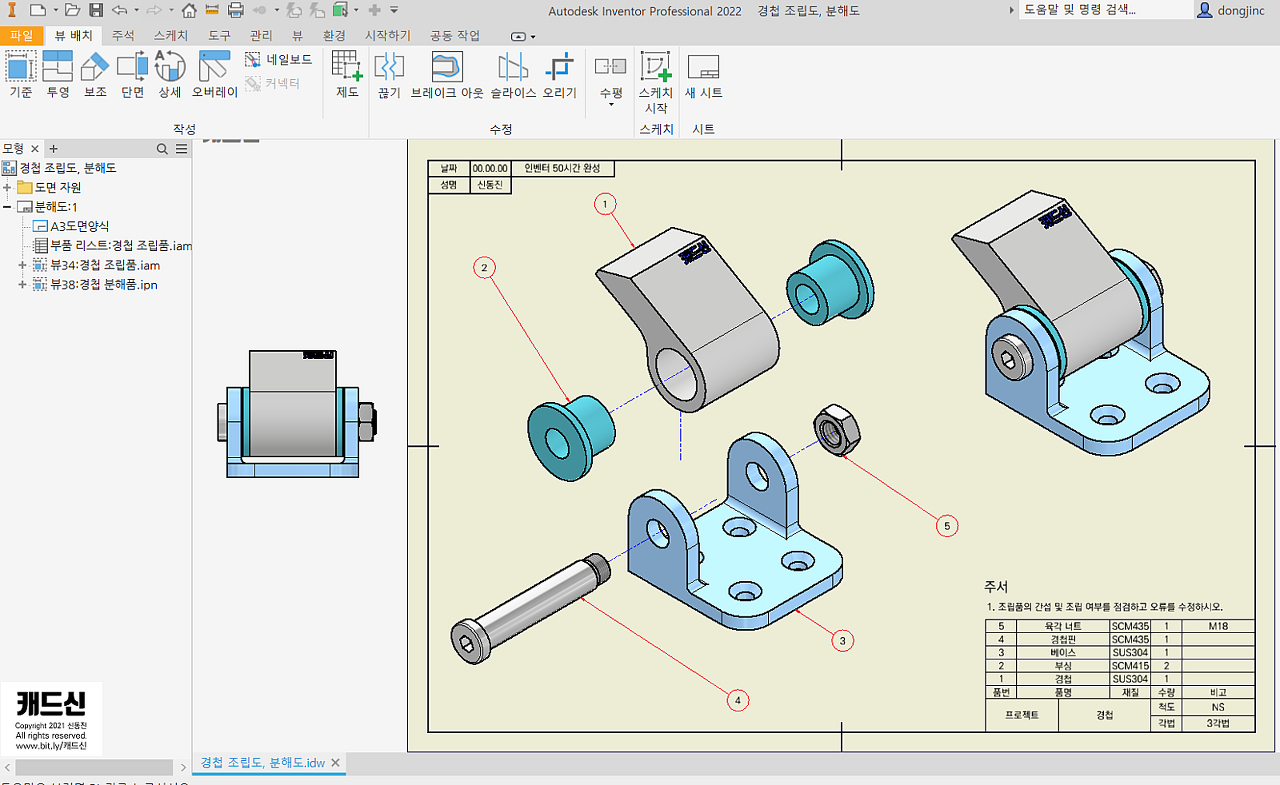Viewport: 1280px width, 785px height.
Task: Click the Print icon in quick access toolbar
Action: [236, 10]
